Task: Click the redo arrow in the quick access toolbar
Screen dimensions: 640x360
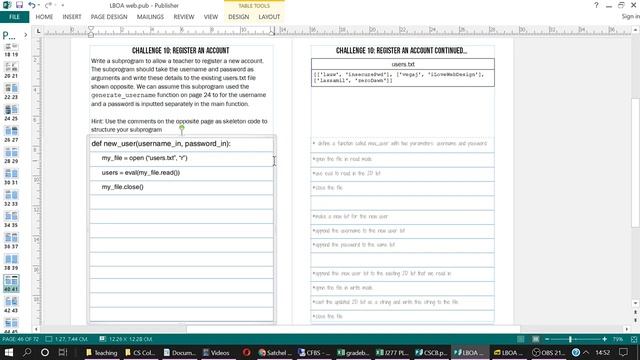Action: click(48, 5)
